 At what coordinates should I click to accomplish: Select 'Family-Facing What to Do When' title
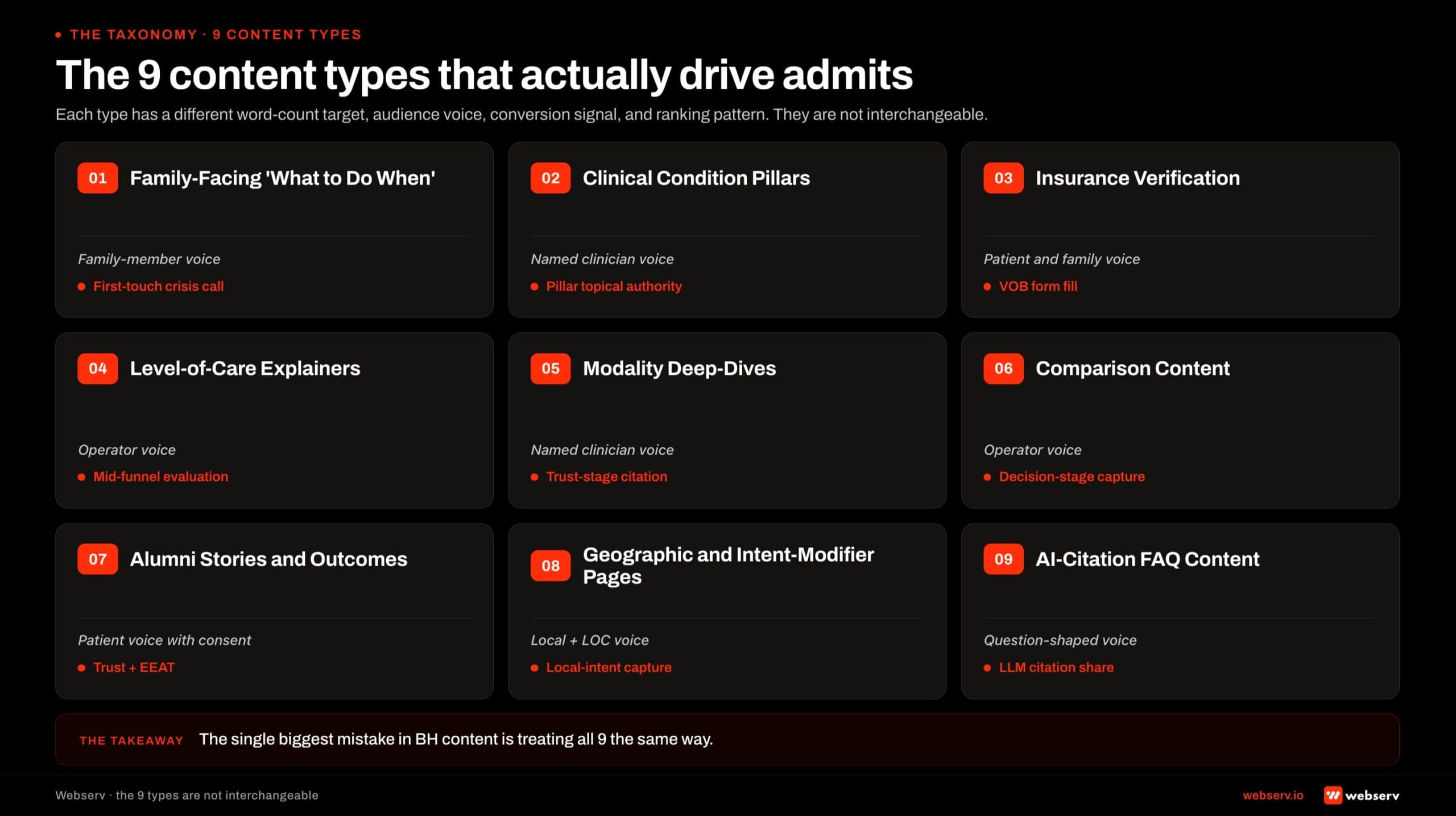[x=283, y=178]
